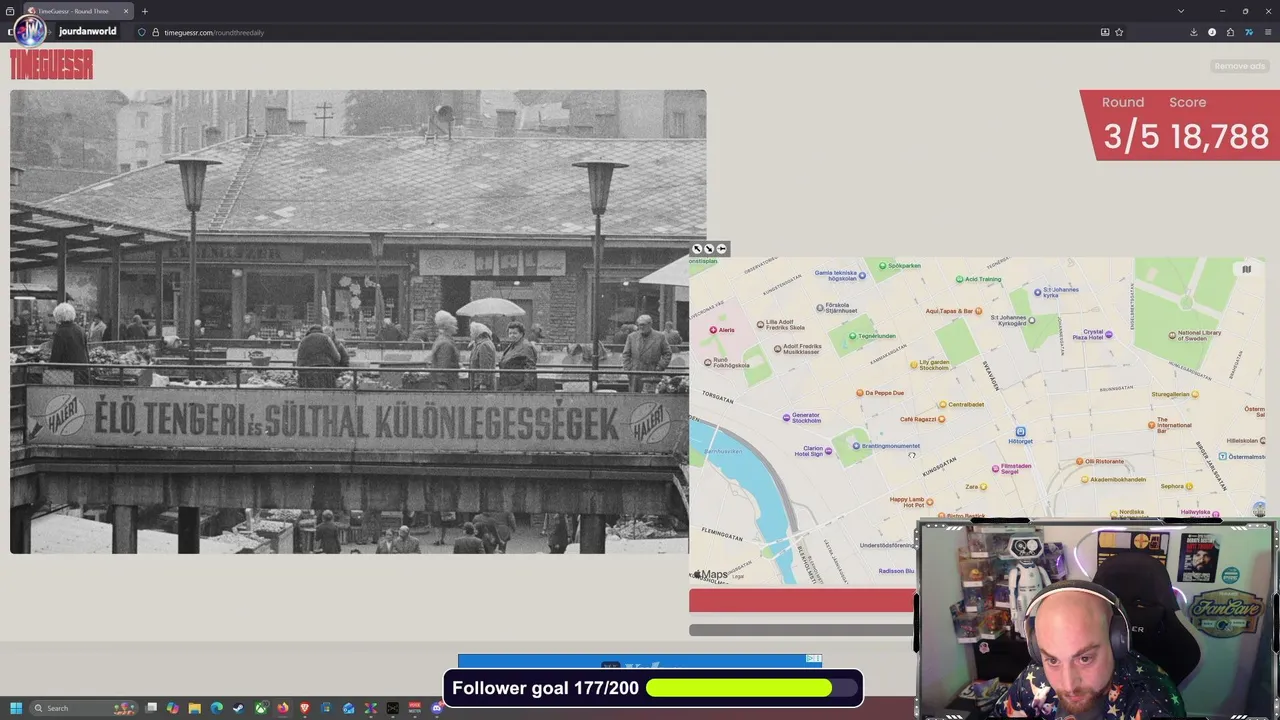Image resolution: width=1280 pixels, height=720 pixels.
Task: Open Discord from the taskbar
Action: pos(437,708)
